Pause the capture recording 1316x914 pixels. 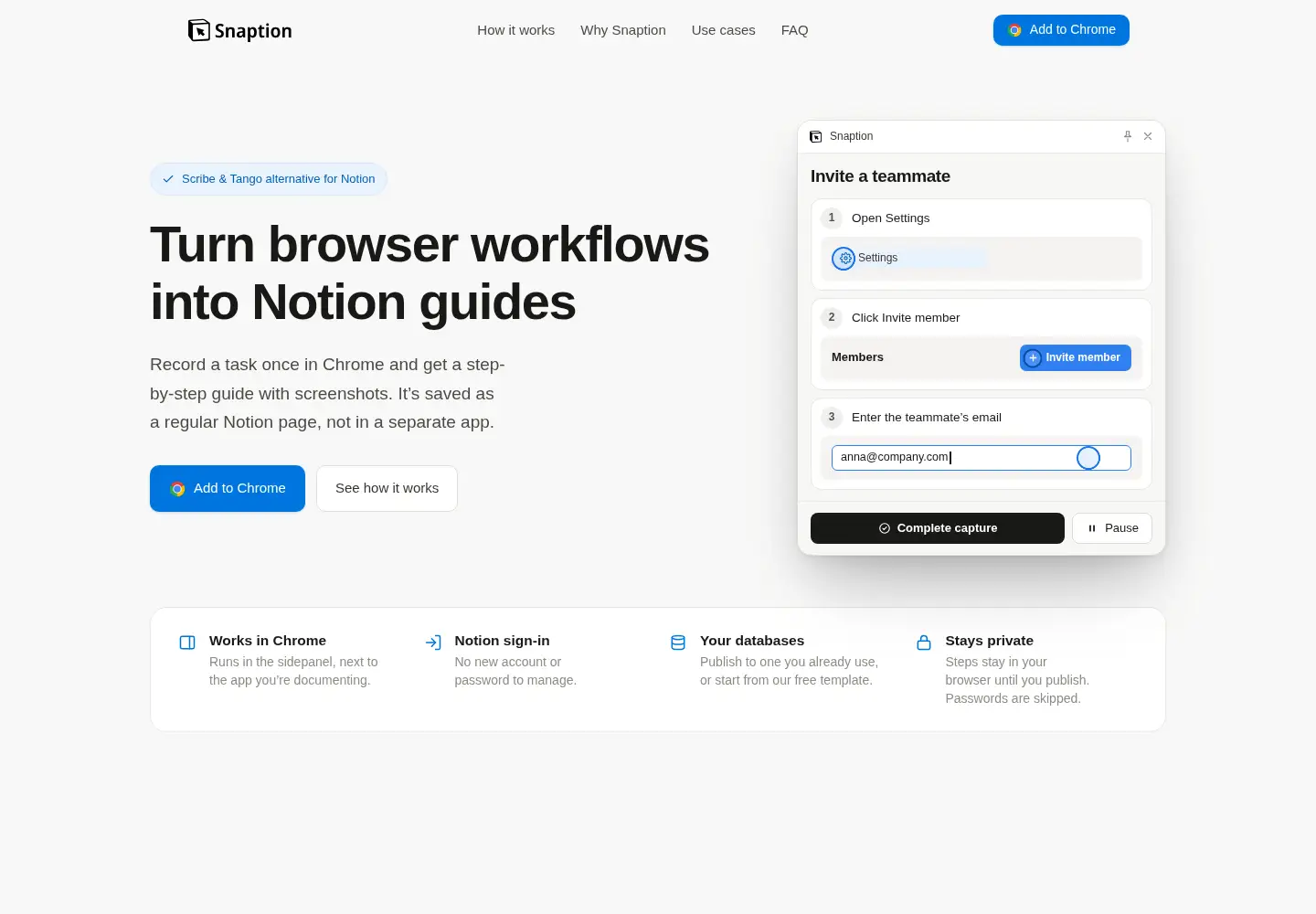1112,528
